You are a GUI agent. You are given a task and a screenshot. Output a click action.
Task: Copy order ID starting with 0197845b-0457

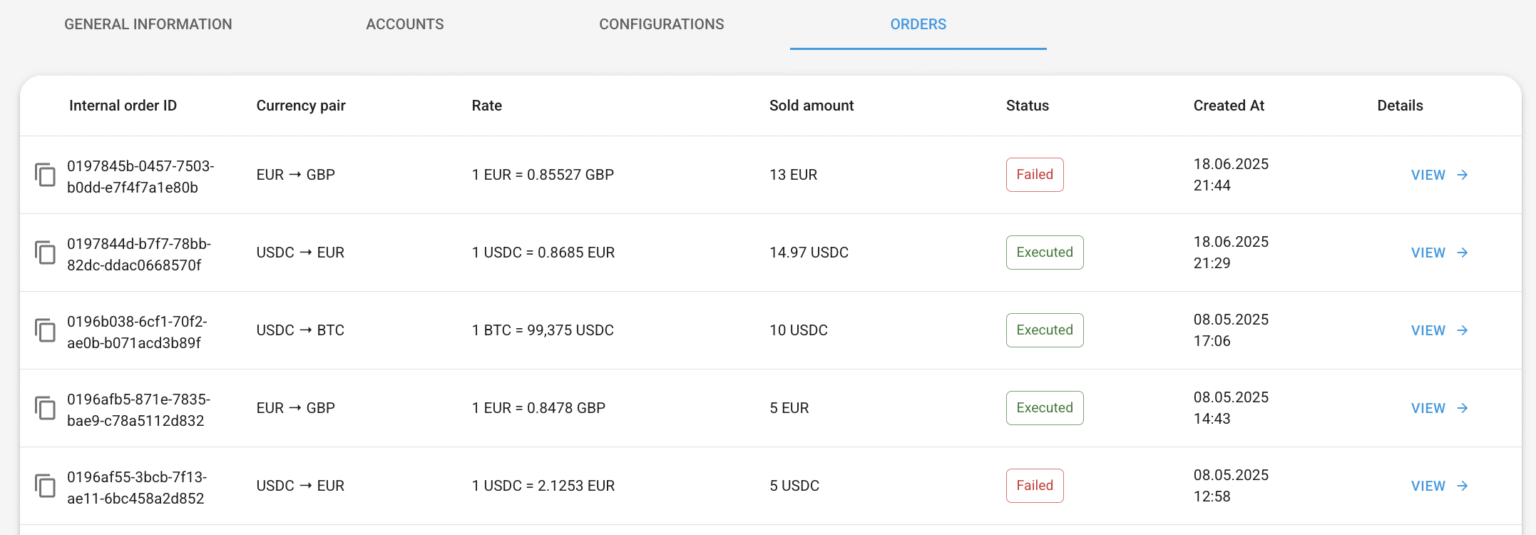[x=45, y=175]
